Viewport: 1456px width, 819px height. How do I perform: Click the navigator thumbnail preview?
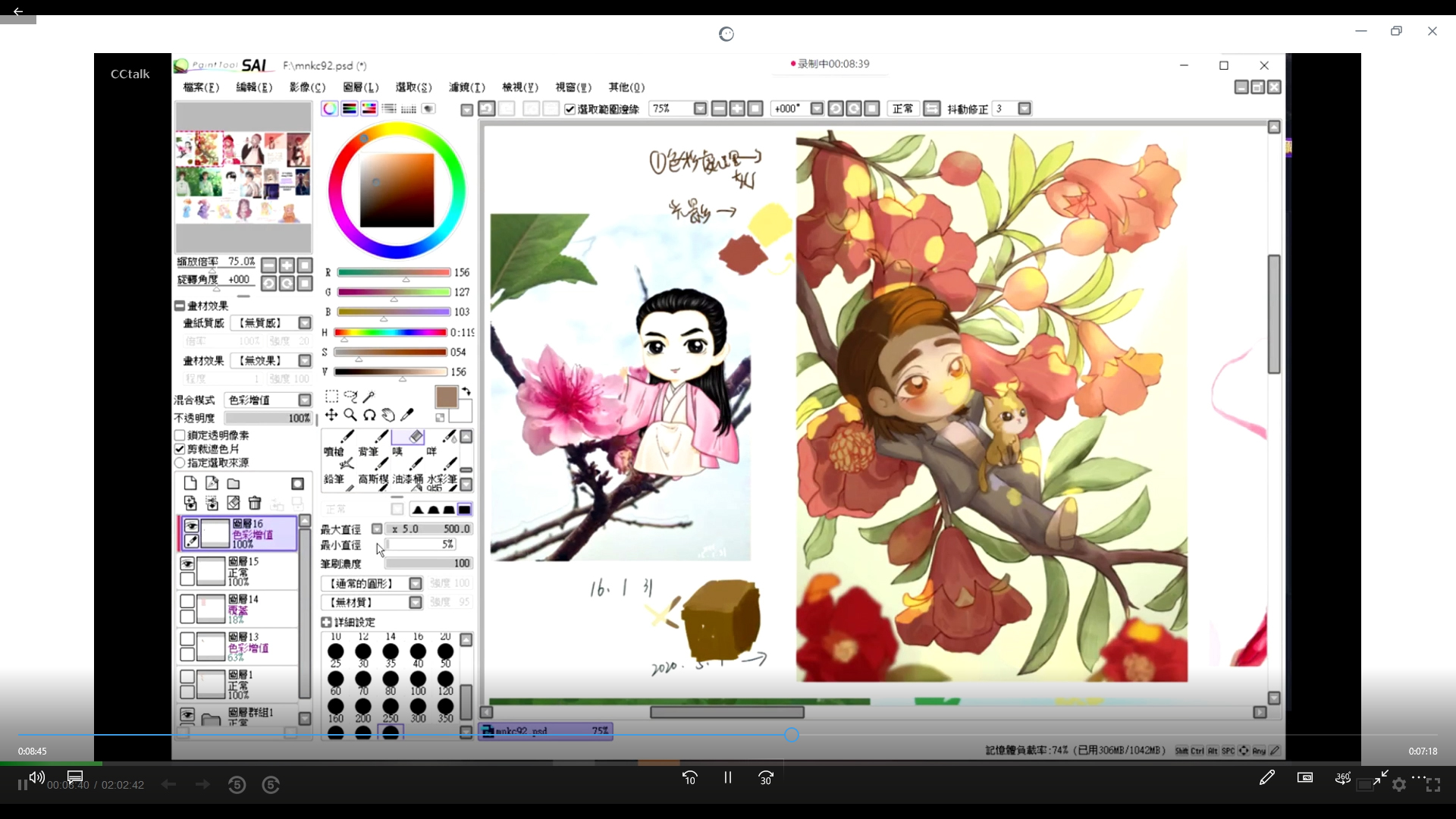pos(243,177)
